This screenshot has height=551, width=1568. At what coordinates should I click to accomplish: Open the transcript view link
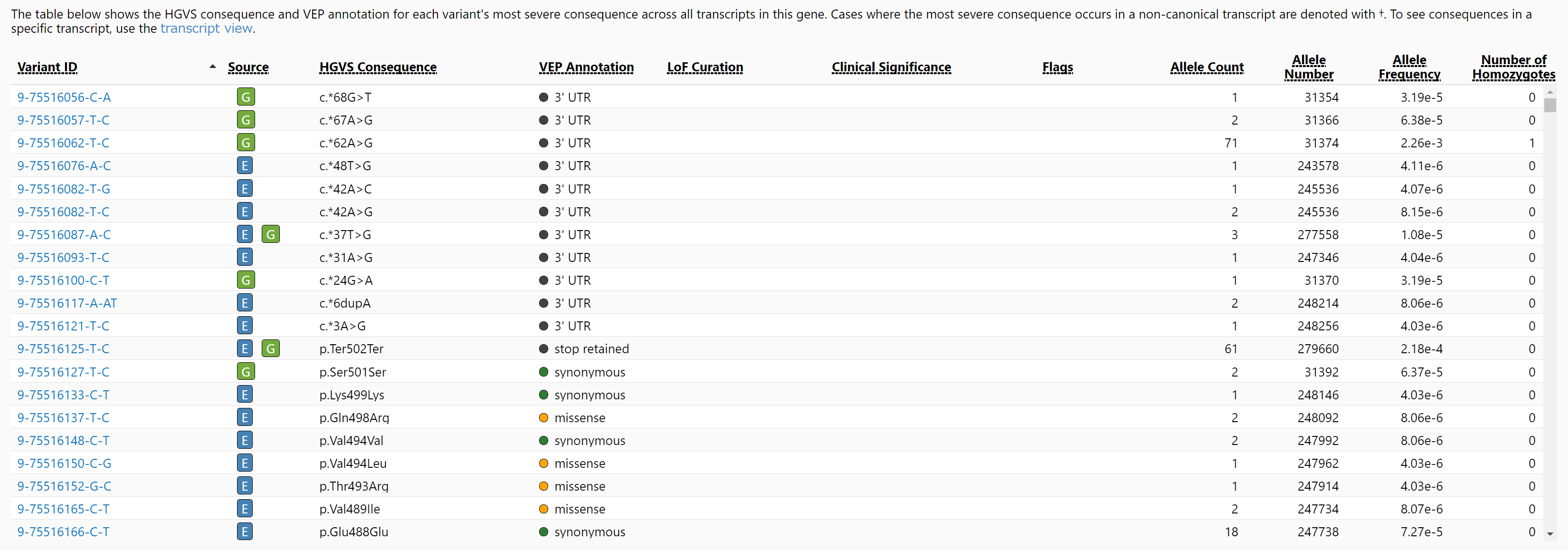(206, 29)
